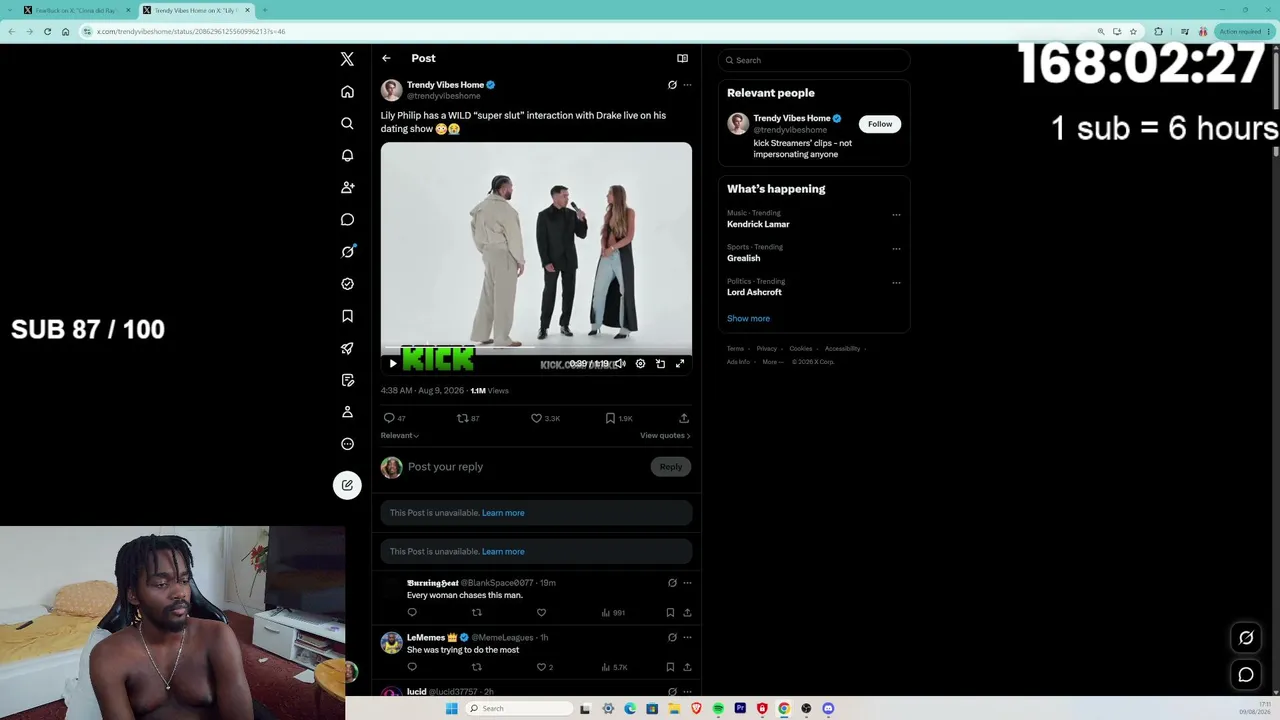Screen dimensions: 1280x720
Task: Open Learn more on first unavailable post
Action: click(503, 513)
